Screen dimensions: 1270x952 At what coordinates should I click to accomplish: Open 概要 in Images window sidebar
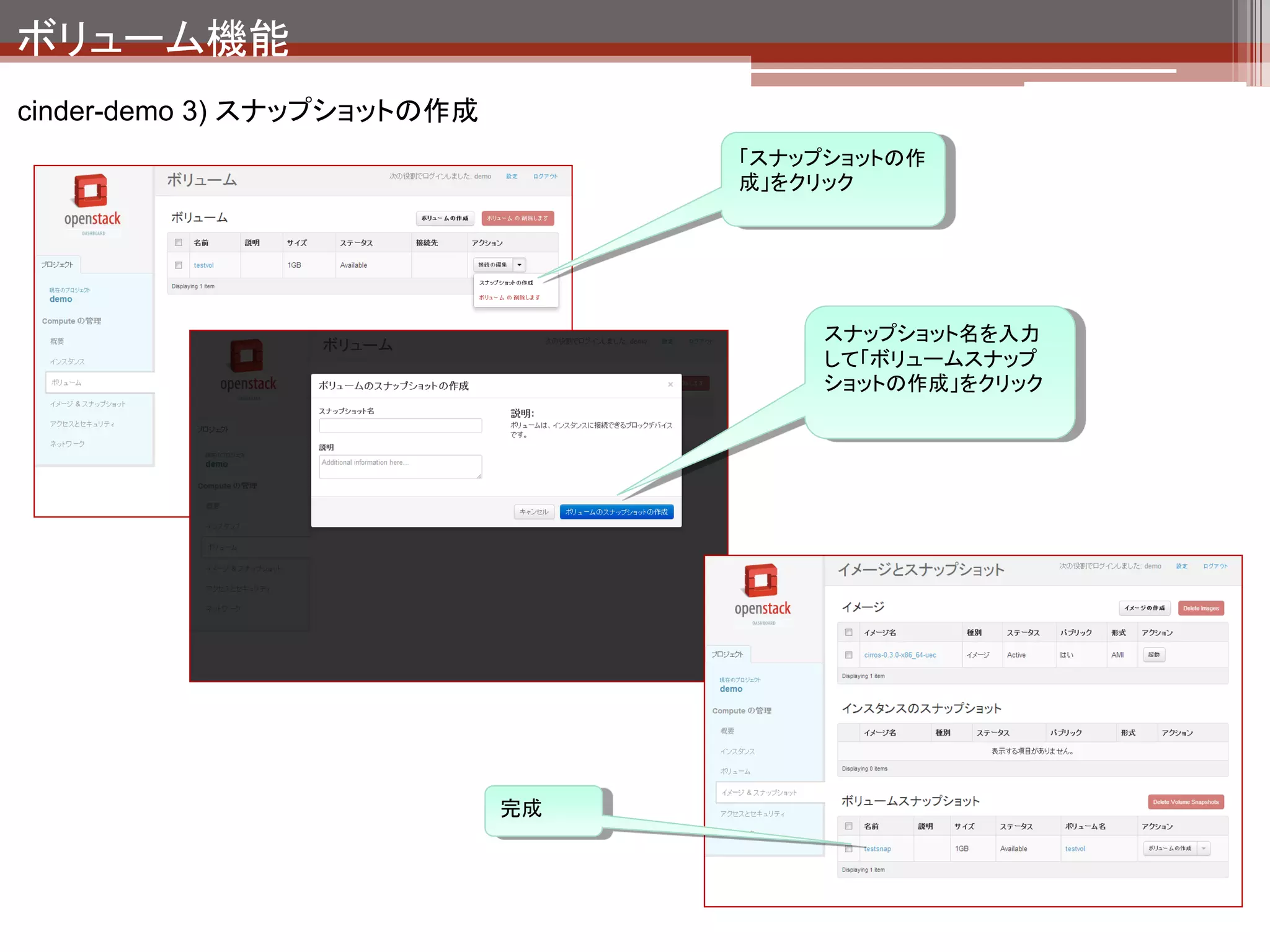(727, 731)
